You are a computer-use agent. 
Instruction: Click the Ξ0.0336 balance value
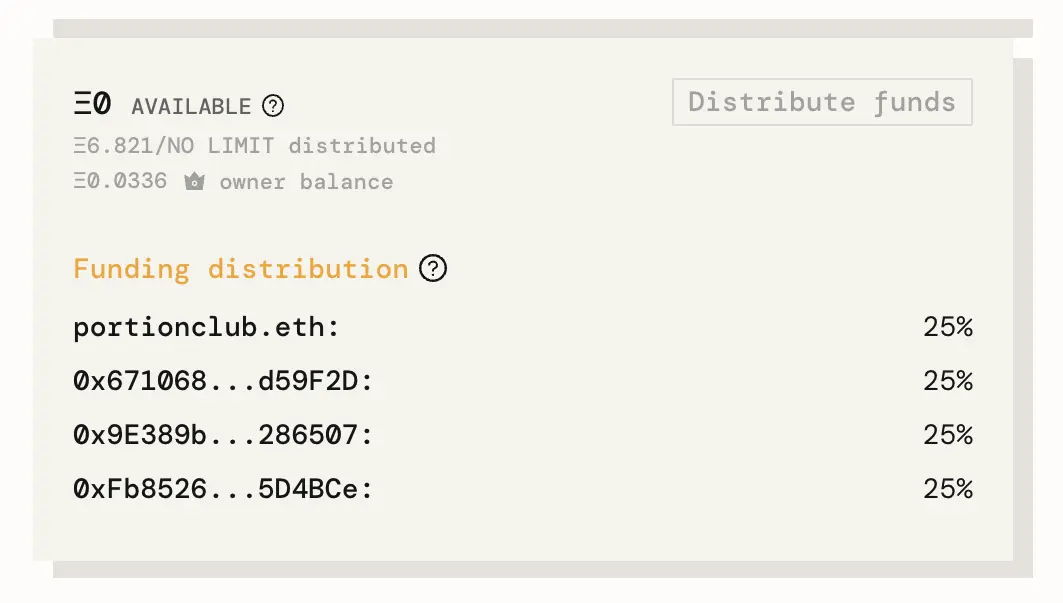(x=120, y=182)
